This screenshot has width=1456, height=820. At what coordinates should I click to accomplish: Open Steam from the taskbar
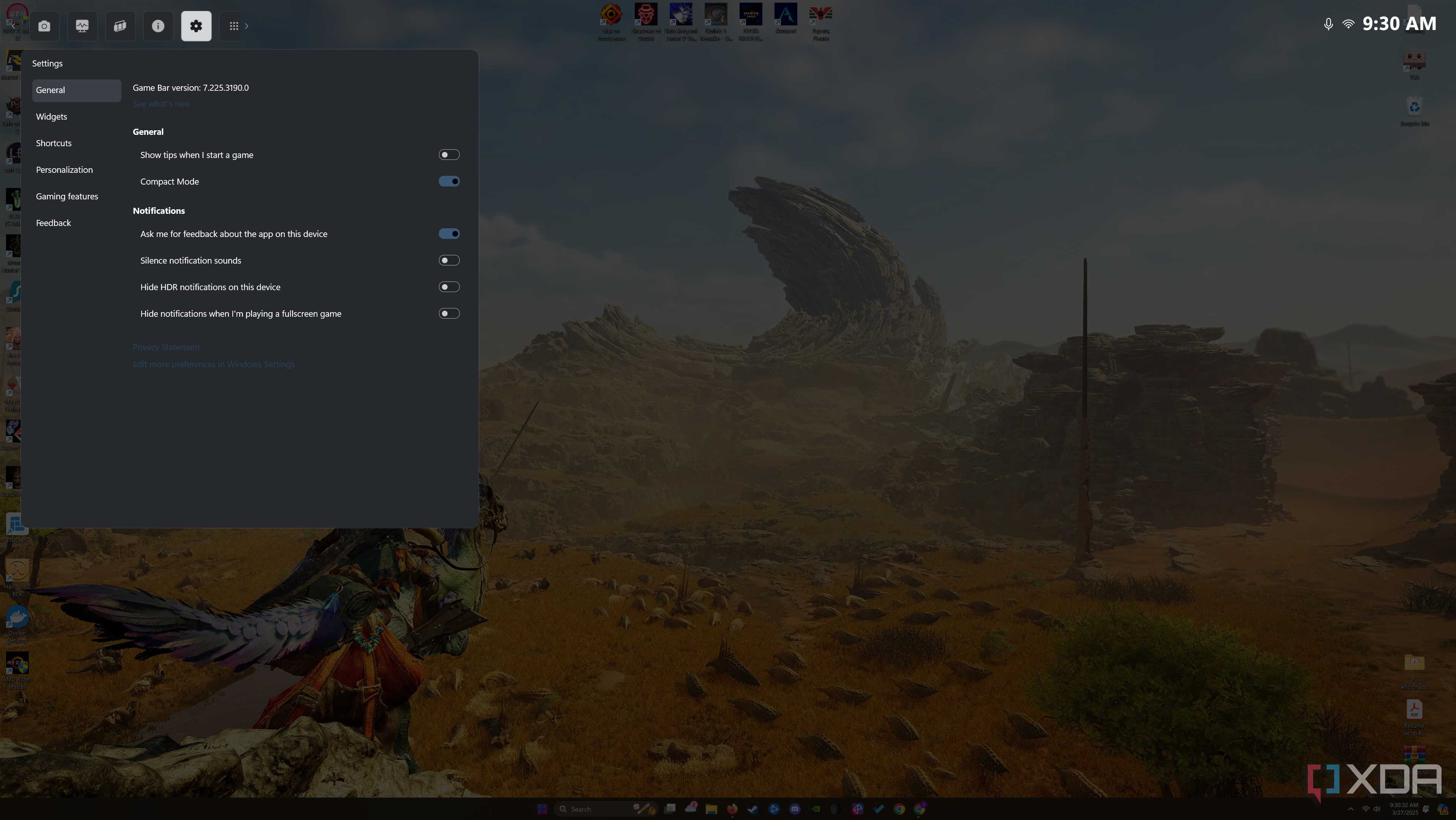click(x=753, y=809)
